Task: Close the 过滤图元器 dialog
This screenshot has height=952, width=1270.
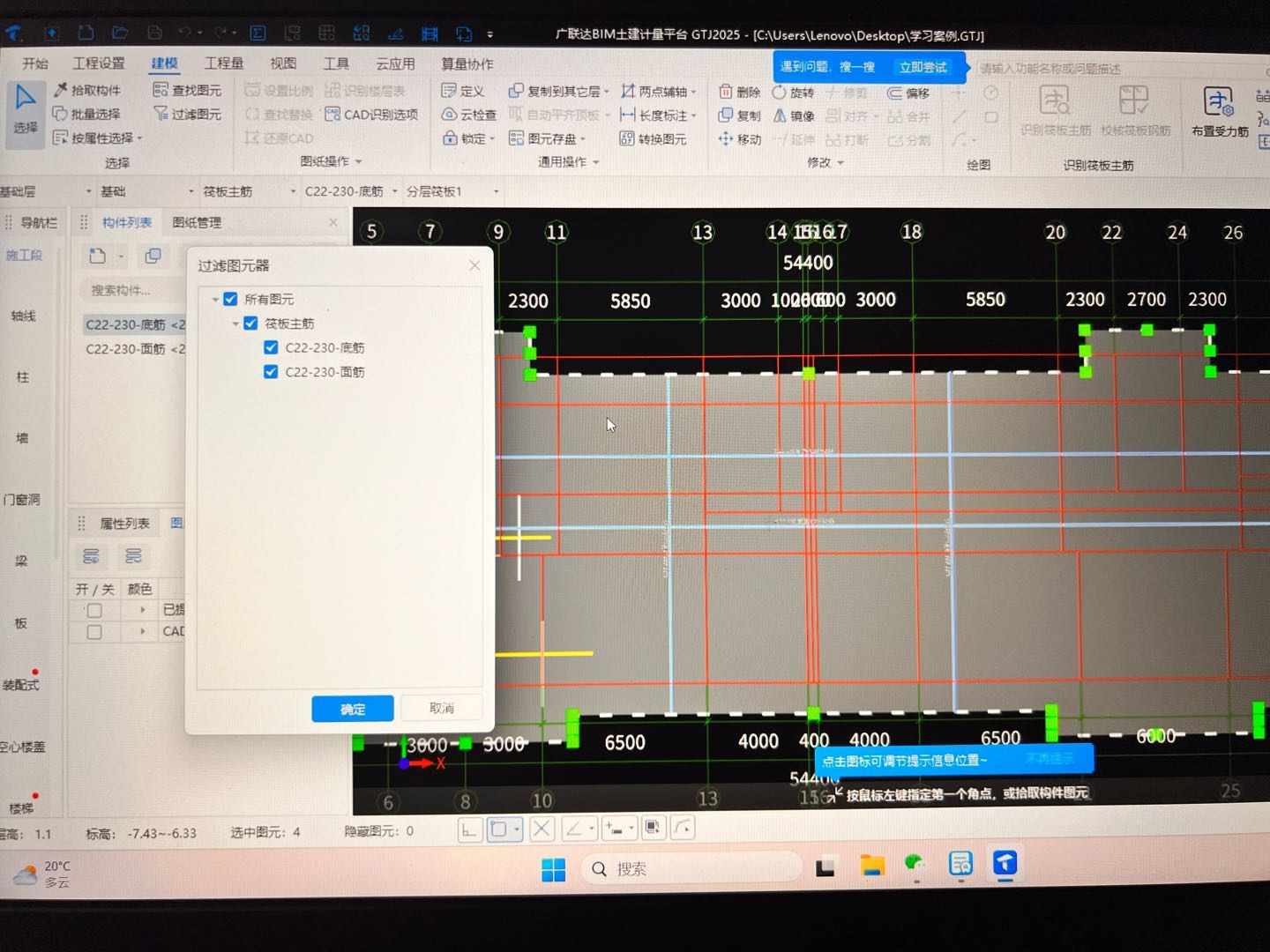Action: tap(474, 265)
